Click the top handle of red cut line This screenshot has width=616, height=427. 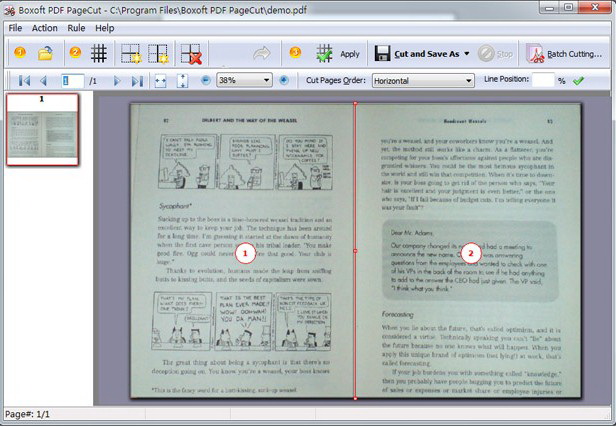click(355, 103)
